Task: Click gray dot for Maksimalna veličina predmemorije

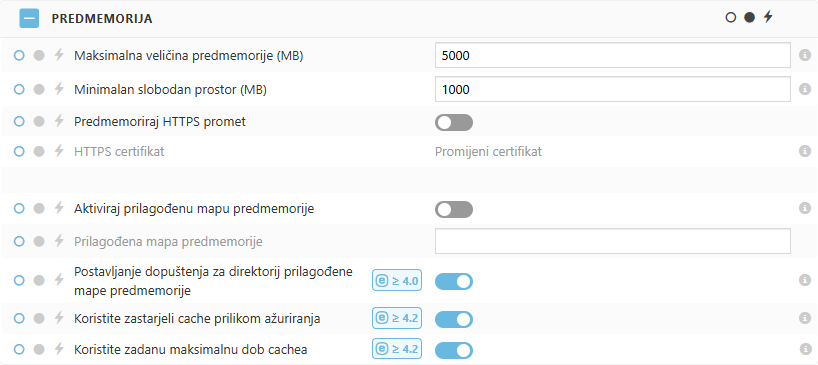Action: 39,55
